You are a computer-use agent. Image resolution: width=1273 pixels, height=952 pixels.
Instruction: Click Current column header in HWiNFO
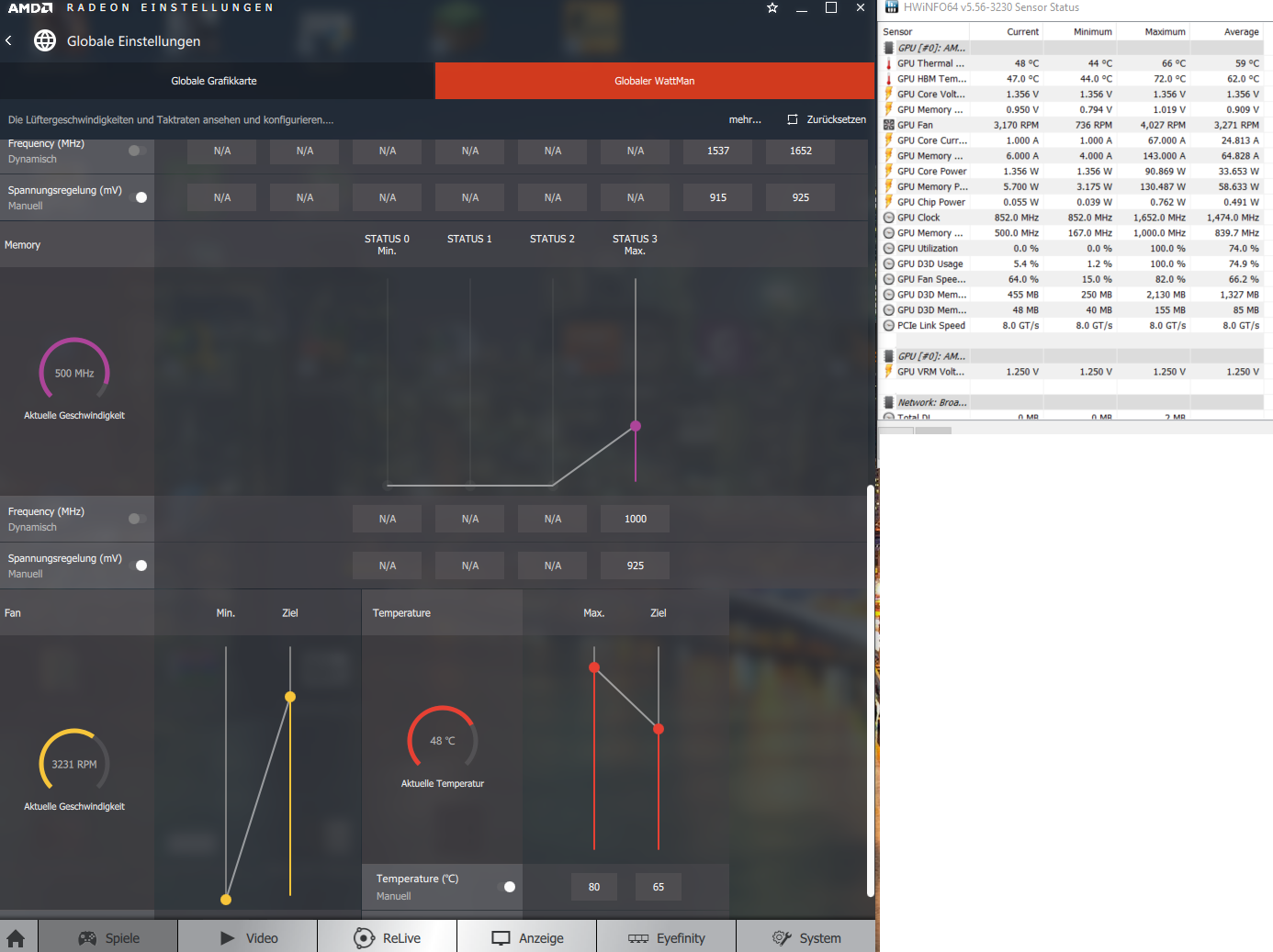coord(1007,31)
